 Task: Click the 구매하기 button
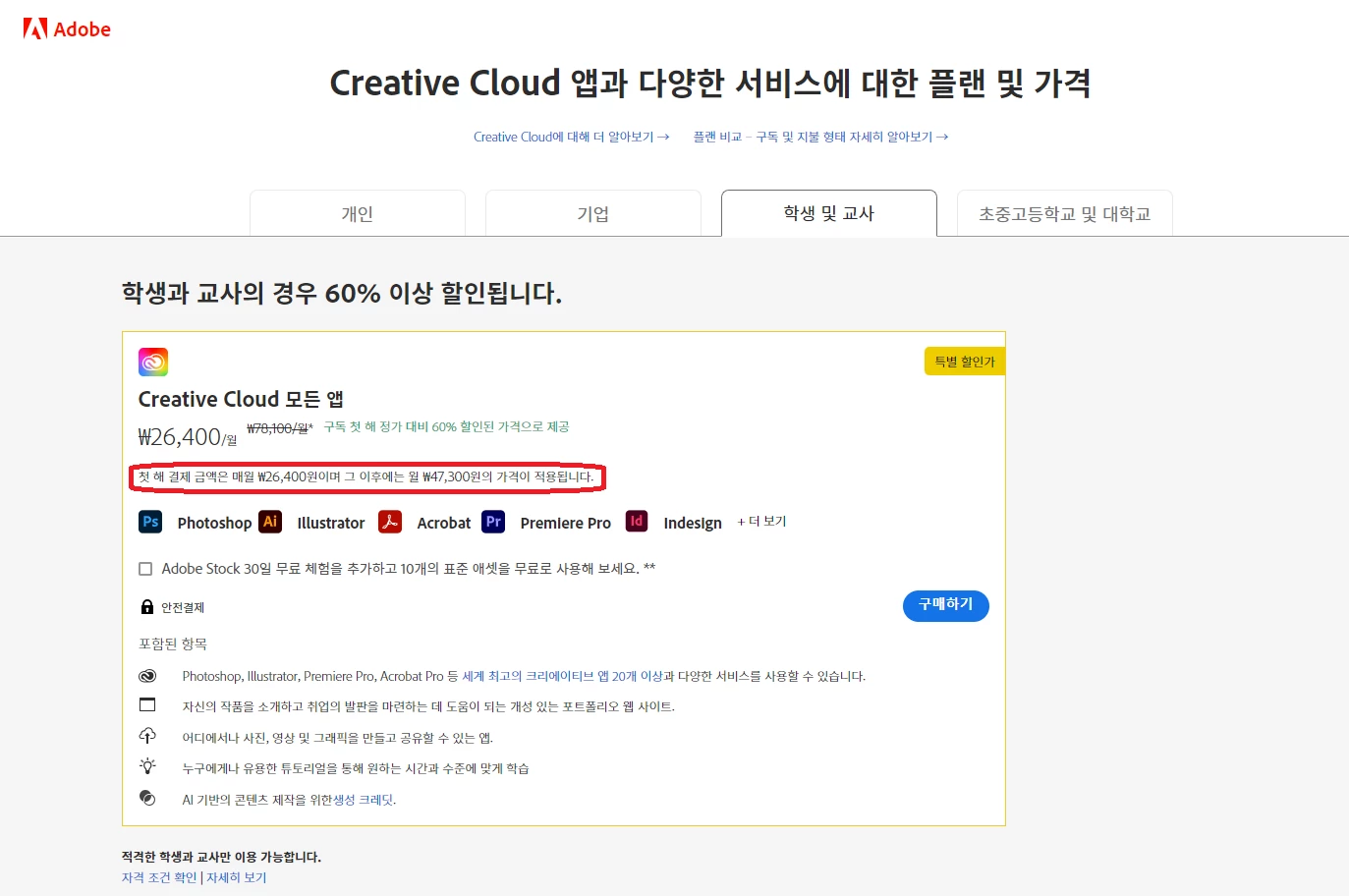tap(945, 605)
